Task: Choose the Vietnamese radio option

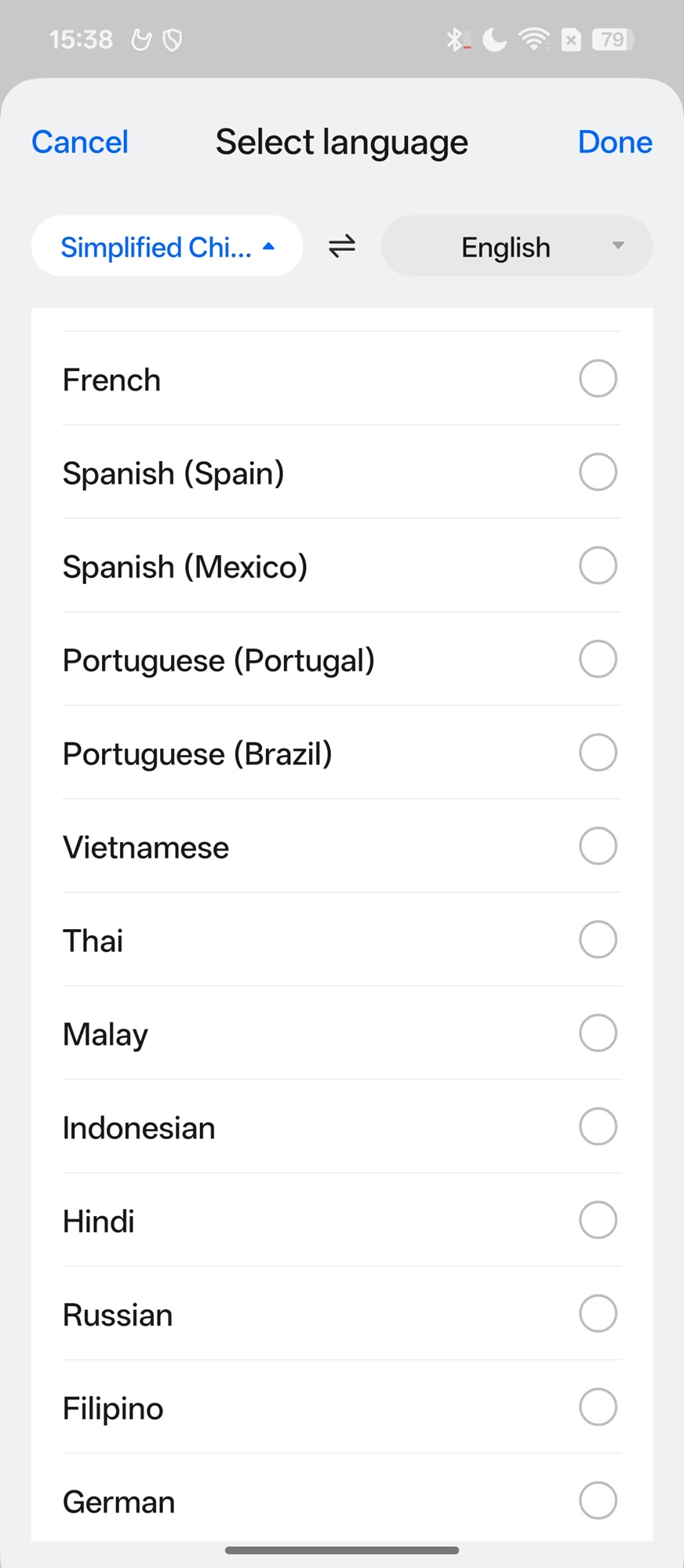Action: coord(598,846)
